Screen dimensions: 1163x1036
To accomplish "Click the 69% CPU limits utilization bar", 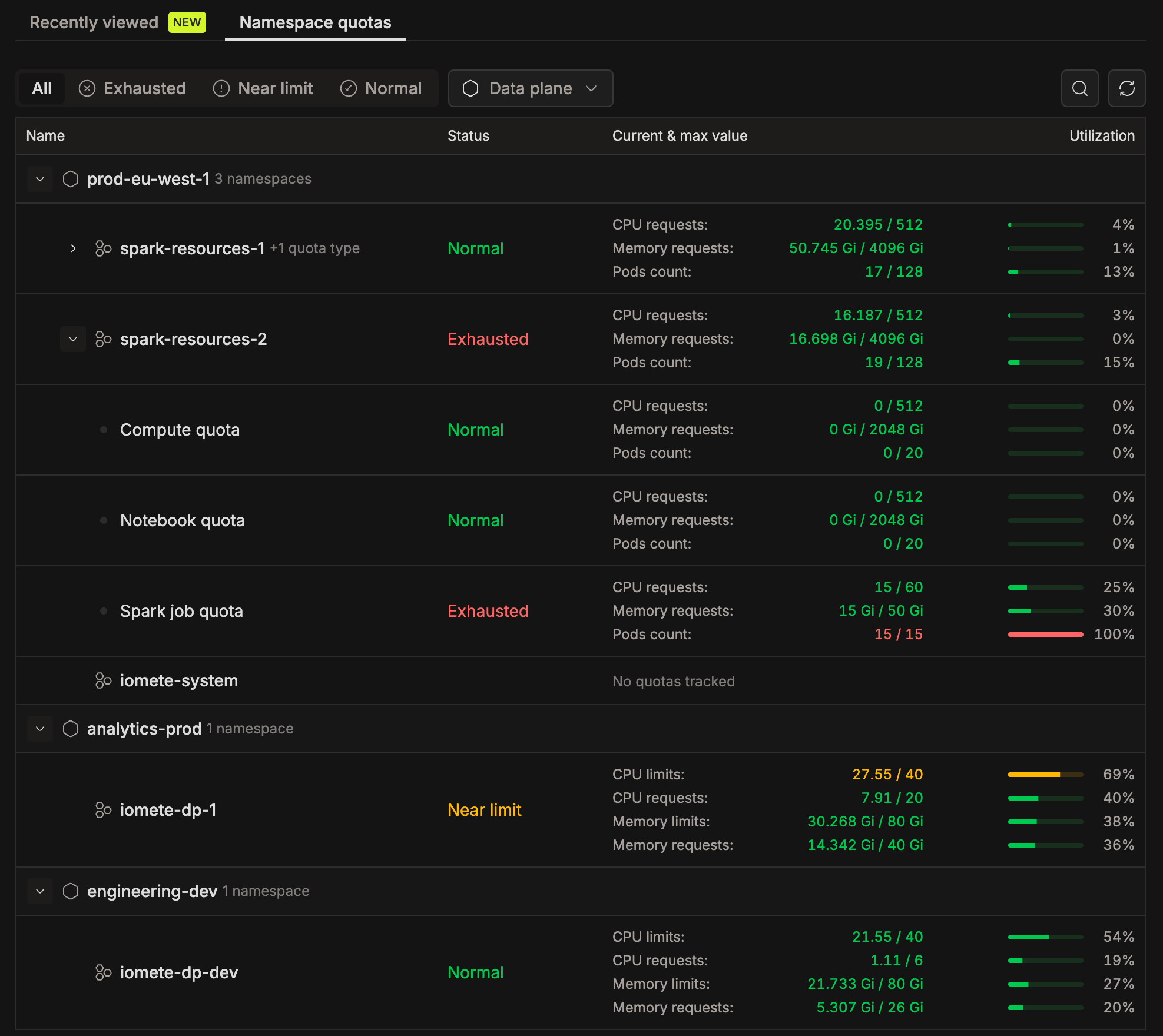I will pyautogui.click(x=1045, y=775).
